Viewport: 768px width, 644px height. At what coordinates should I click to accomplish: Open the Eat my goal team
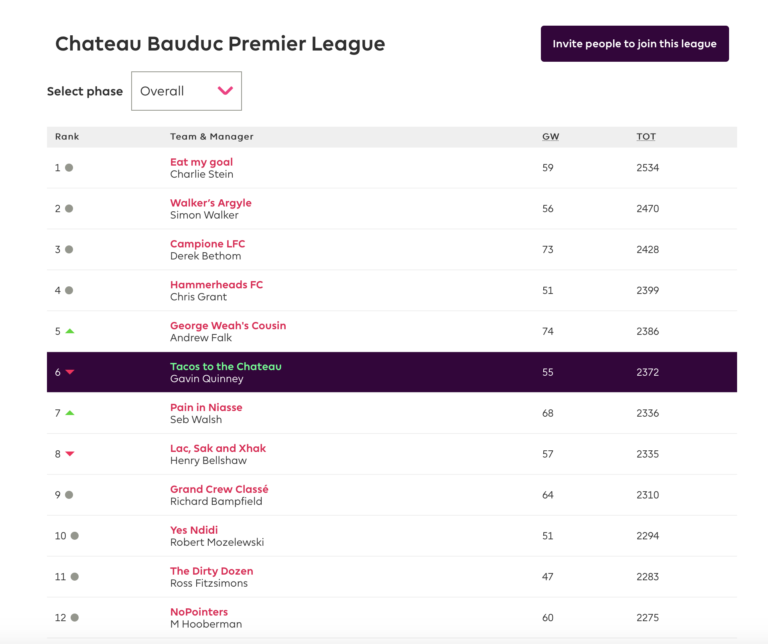pos(201,162)
